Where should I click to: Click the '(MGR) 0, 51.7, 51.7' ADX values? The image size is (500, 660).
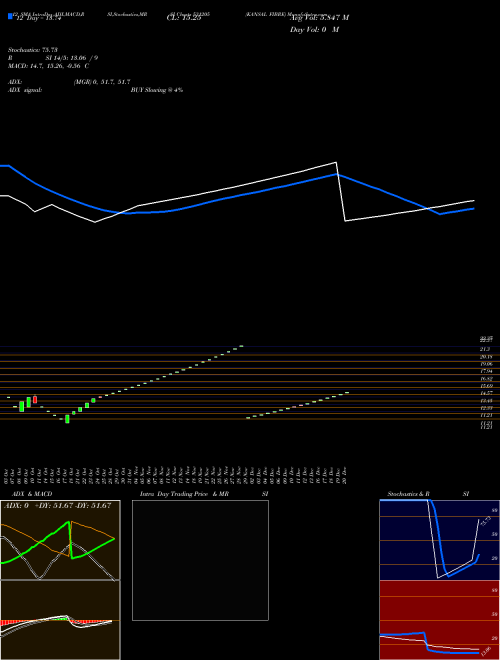pos(101,82)
